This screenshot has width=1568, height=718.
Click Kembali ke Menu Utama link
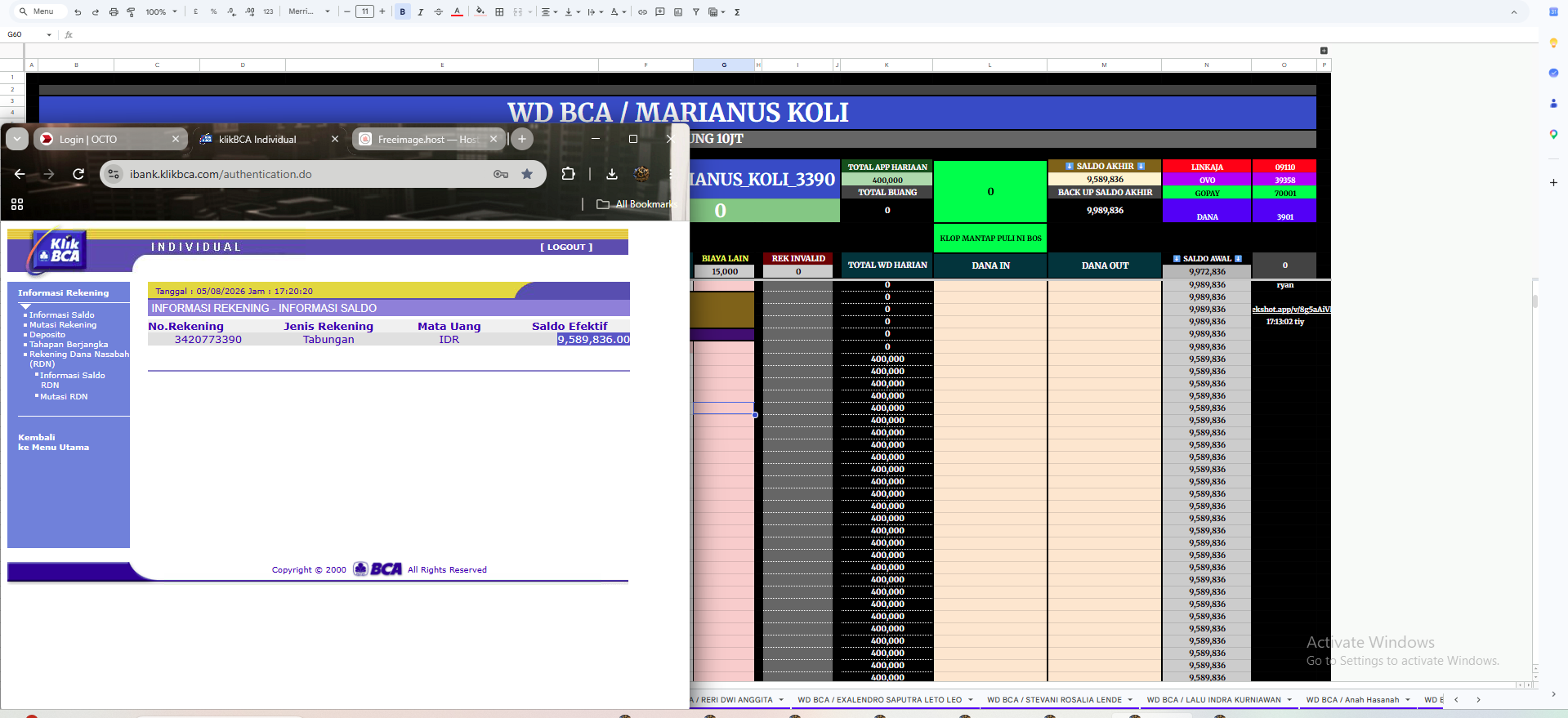click(x=53, y=442)
